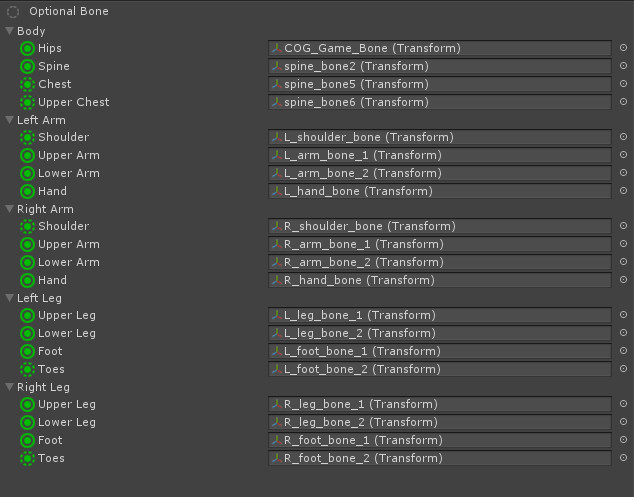Select the L_arm_bone_2 transform field
Viewport: 634px width, 497px height.
pyautogui.click(x=440, y=173)
